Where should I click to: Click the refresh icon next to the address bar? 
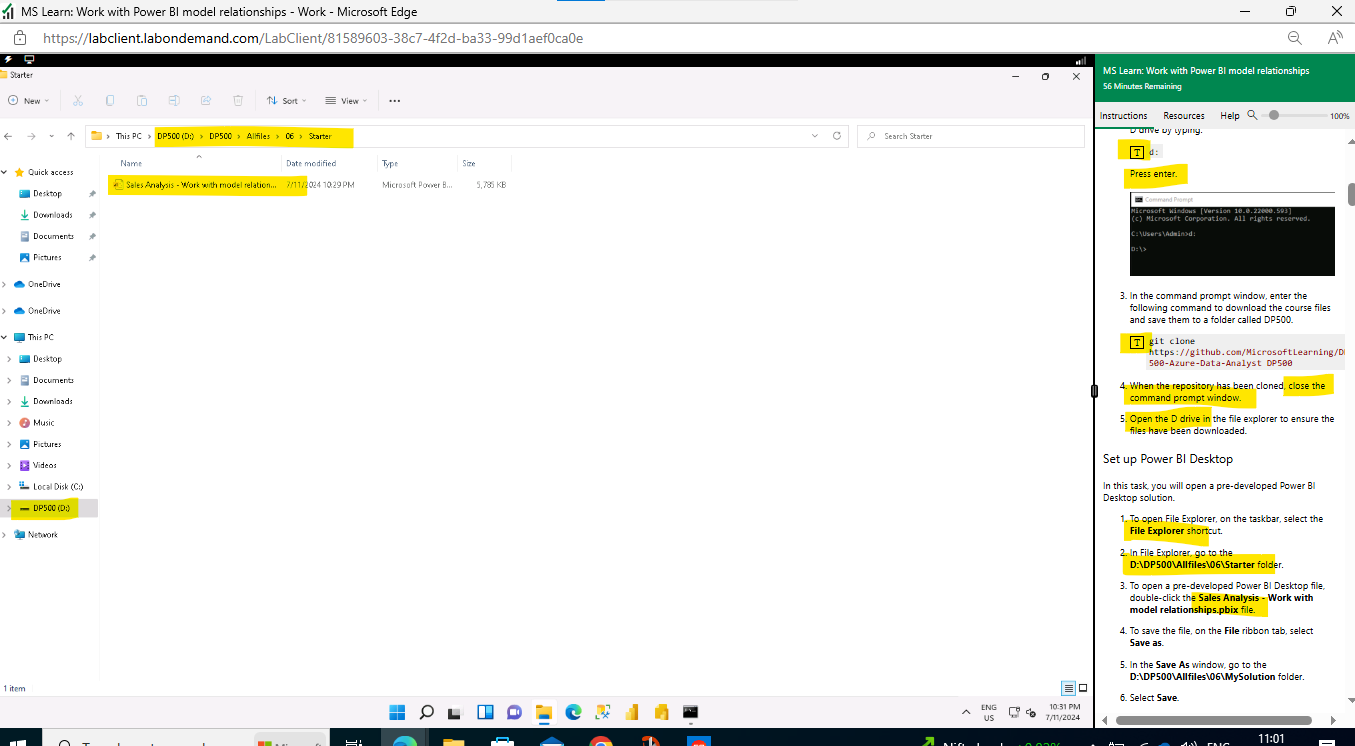835,135
